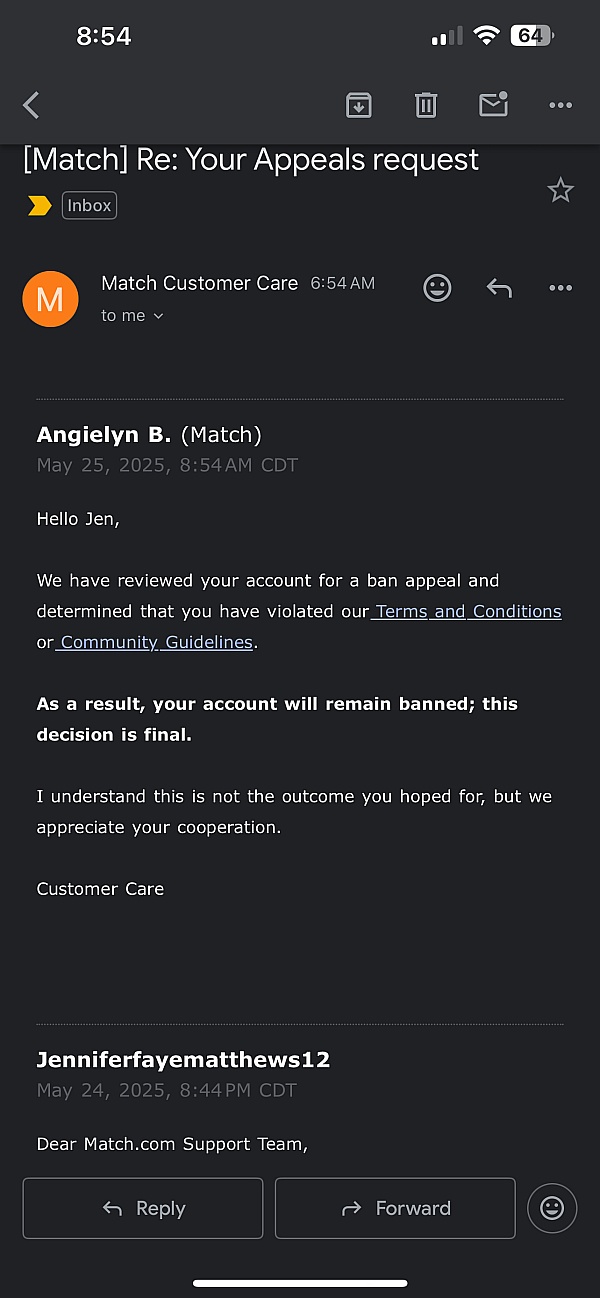The image size is (600, 1298).
Task: Tap the Match Customer Care sender name
Action: point(199,283)
